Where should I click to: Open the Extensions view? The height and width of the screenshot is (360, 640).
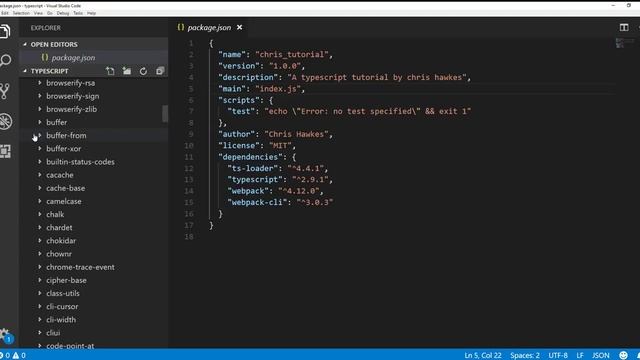pos(5,151)
